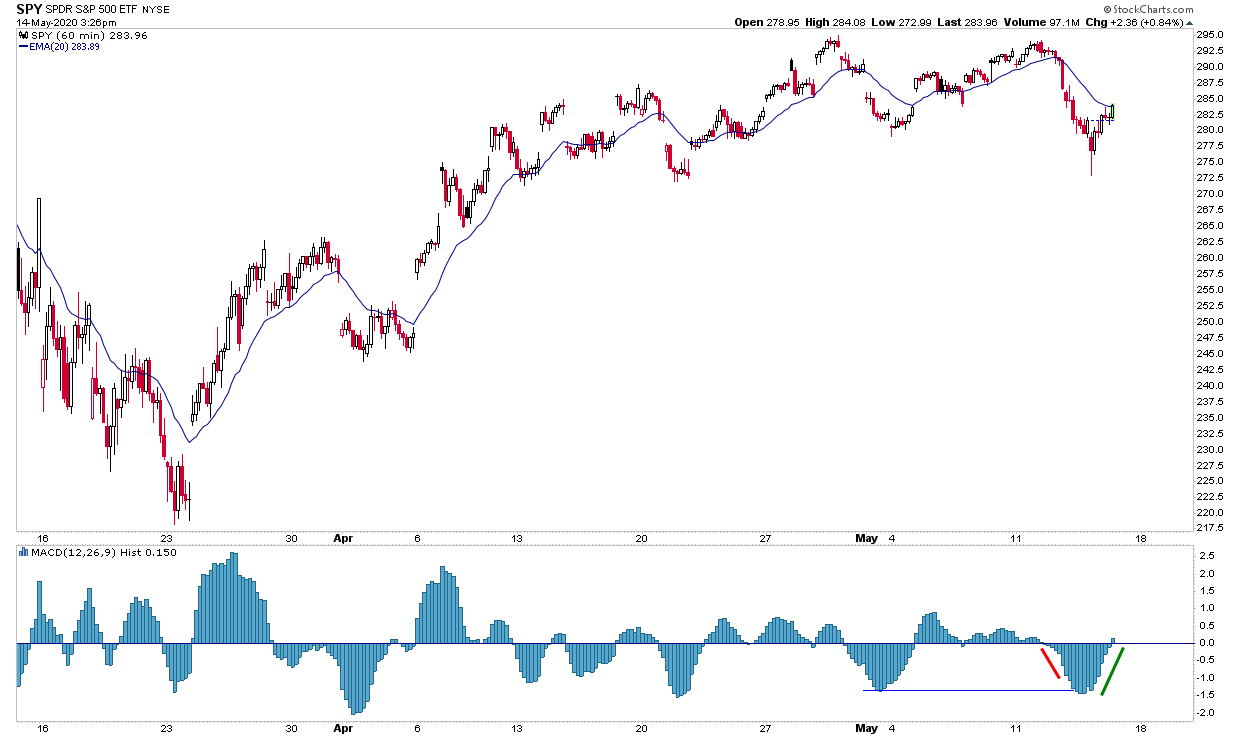Select the -2.0 label on the MACD axis
The height and width of the screenshot is (737, 1240).
pos(1205,713)
